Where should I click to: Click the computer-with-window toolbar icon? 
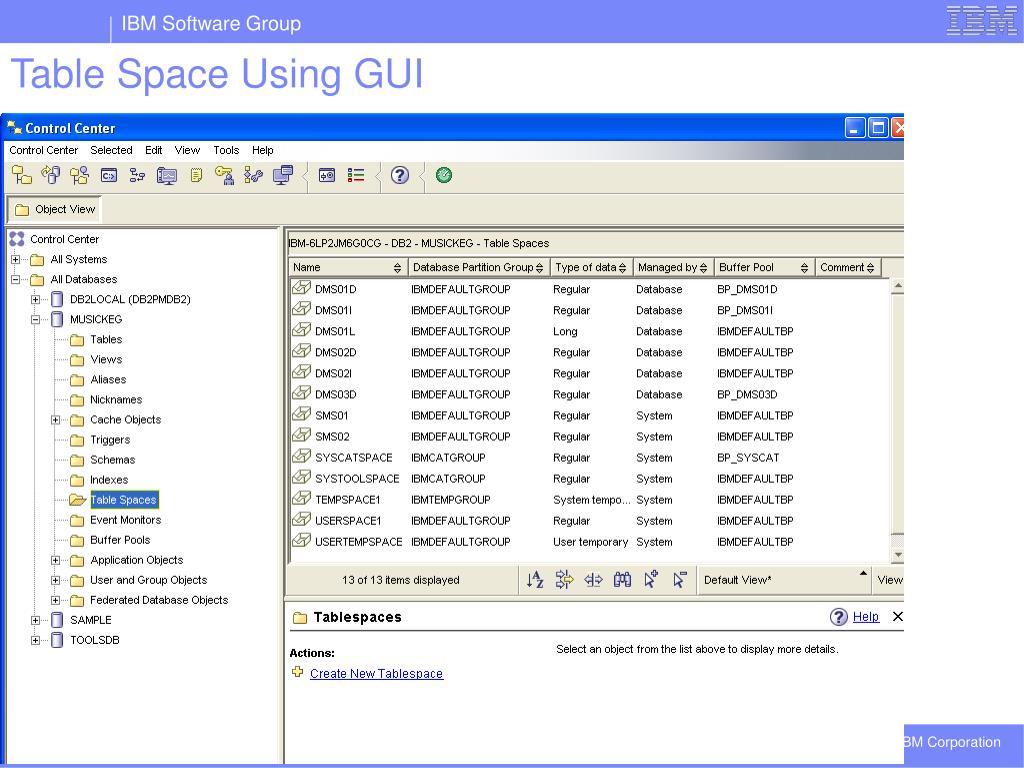(283, 175)
